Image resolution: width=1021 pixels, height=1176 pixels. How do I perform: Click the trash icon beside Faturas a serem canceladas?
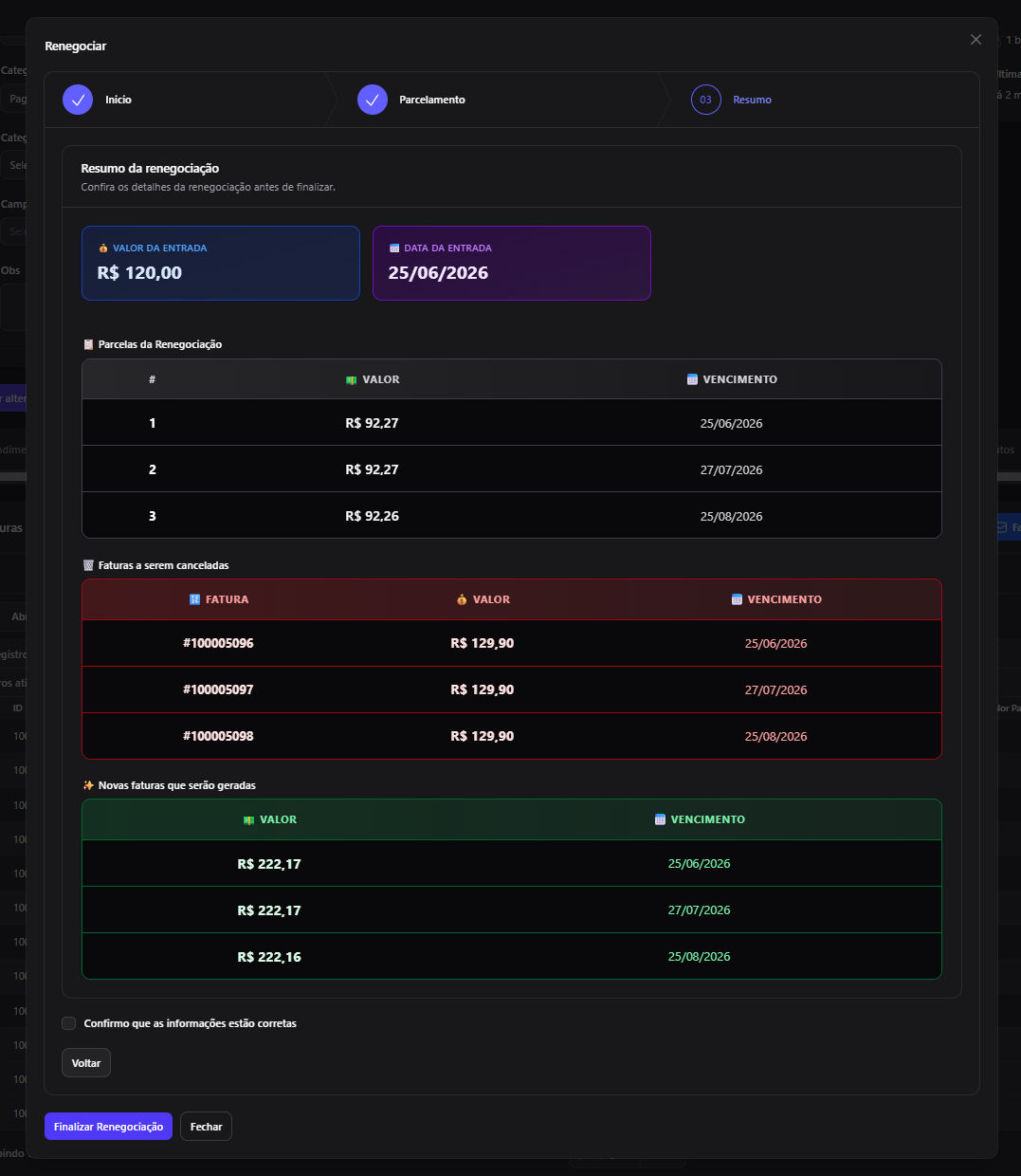tap(88, 565)
